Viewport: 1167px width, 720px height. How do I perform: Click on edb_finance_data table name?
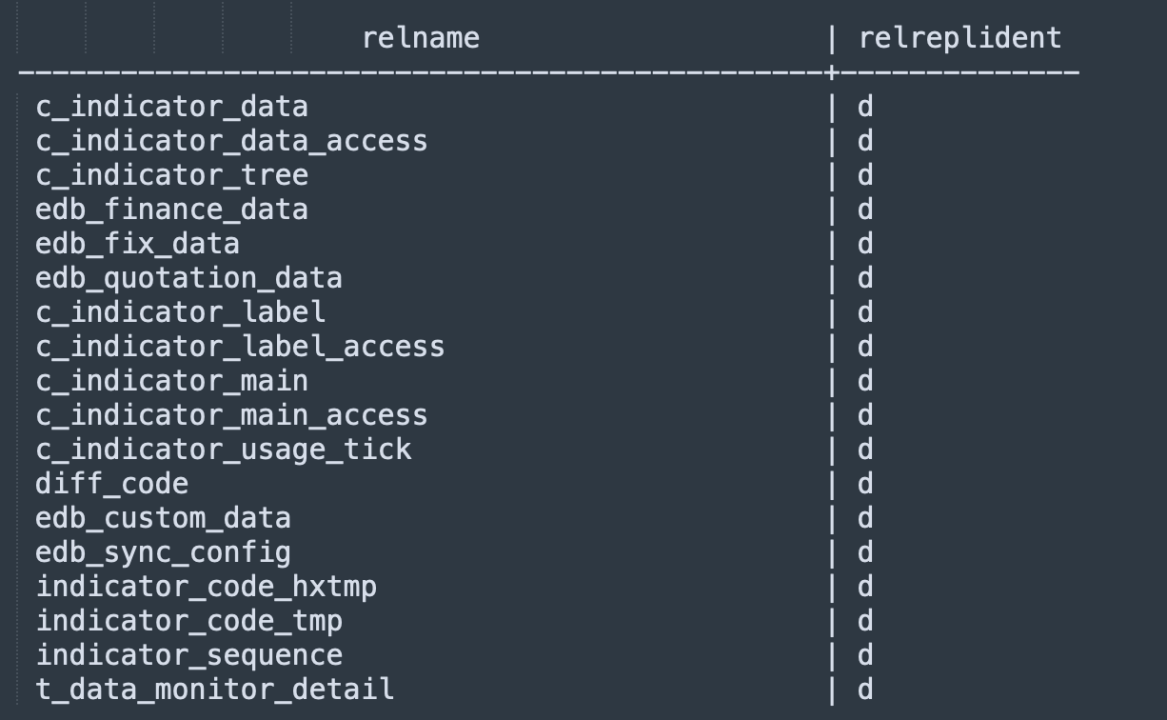point(172,210)
